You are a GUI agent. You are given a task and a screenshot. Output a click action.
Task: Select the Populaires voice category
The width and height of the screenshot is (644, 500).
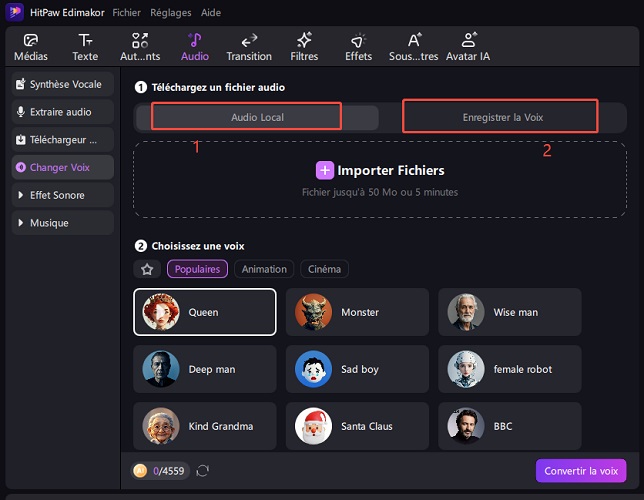click(x=197, y=269)
